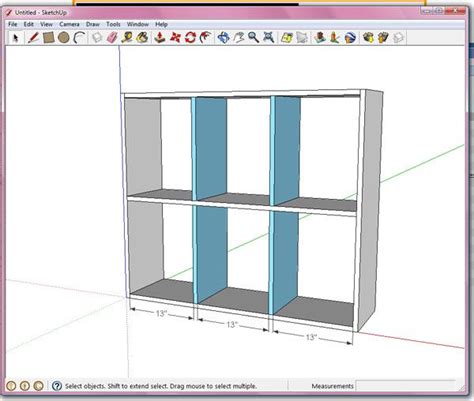Viewport: 474px width, 401px height.
Task: Open the Camera menu
Action: [69, 24]
